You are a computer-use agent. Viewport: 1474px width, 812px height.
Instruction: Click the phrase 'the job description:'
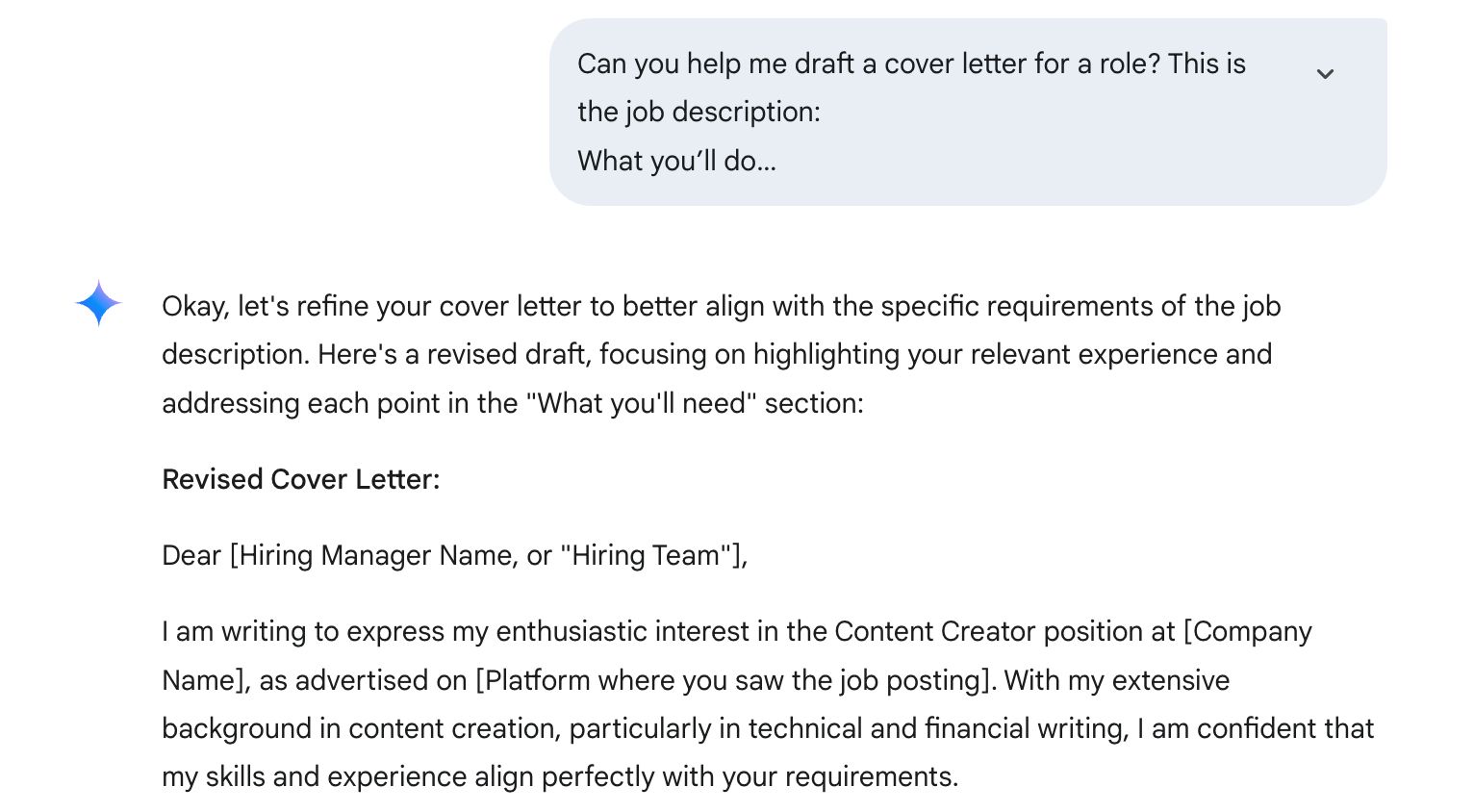(x=699, y=112)
